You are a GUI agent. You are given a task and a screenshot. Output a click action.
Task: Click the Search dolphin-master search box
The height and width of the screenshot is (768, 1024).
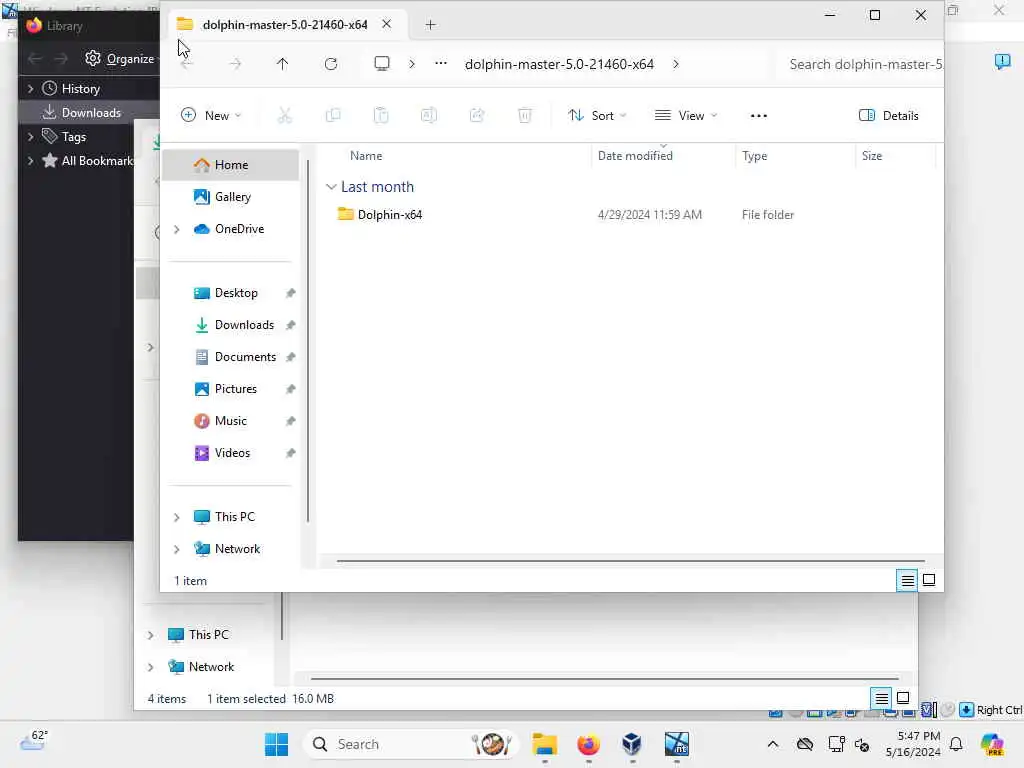(861, 64)
